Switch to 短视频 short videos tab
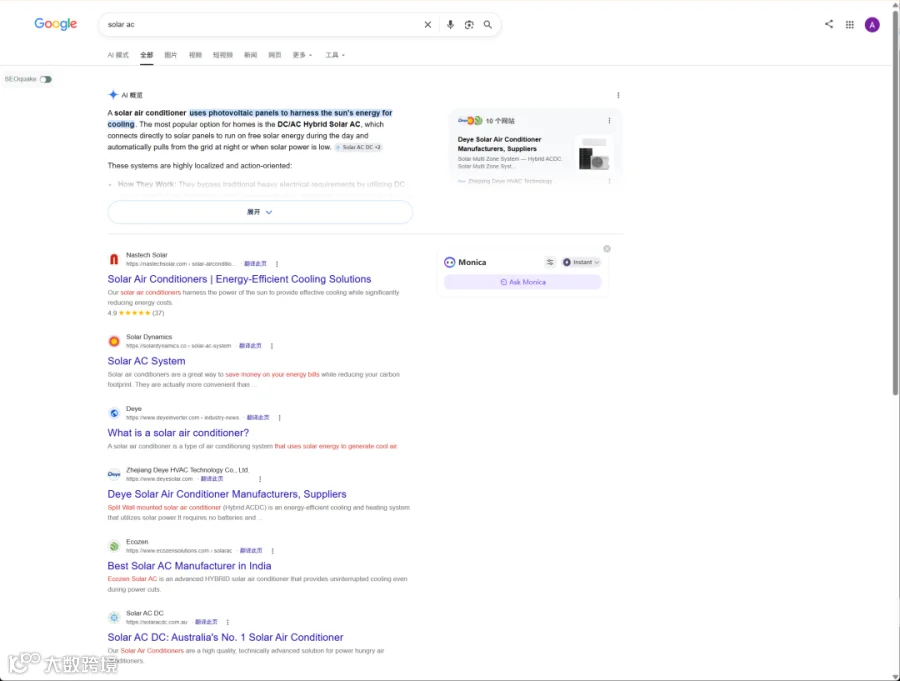Screen dimensions: 900x681 pyautogui.click(x=223, y=55)
